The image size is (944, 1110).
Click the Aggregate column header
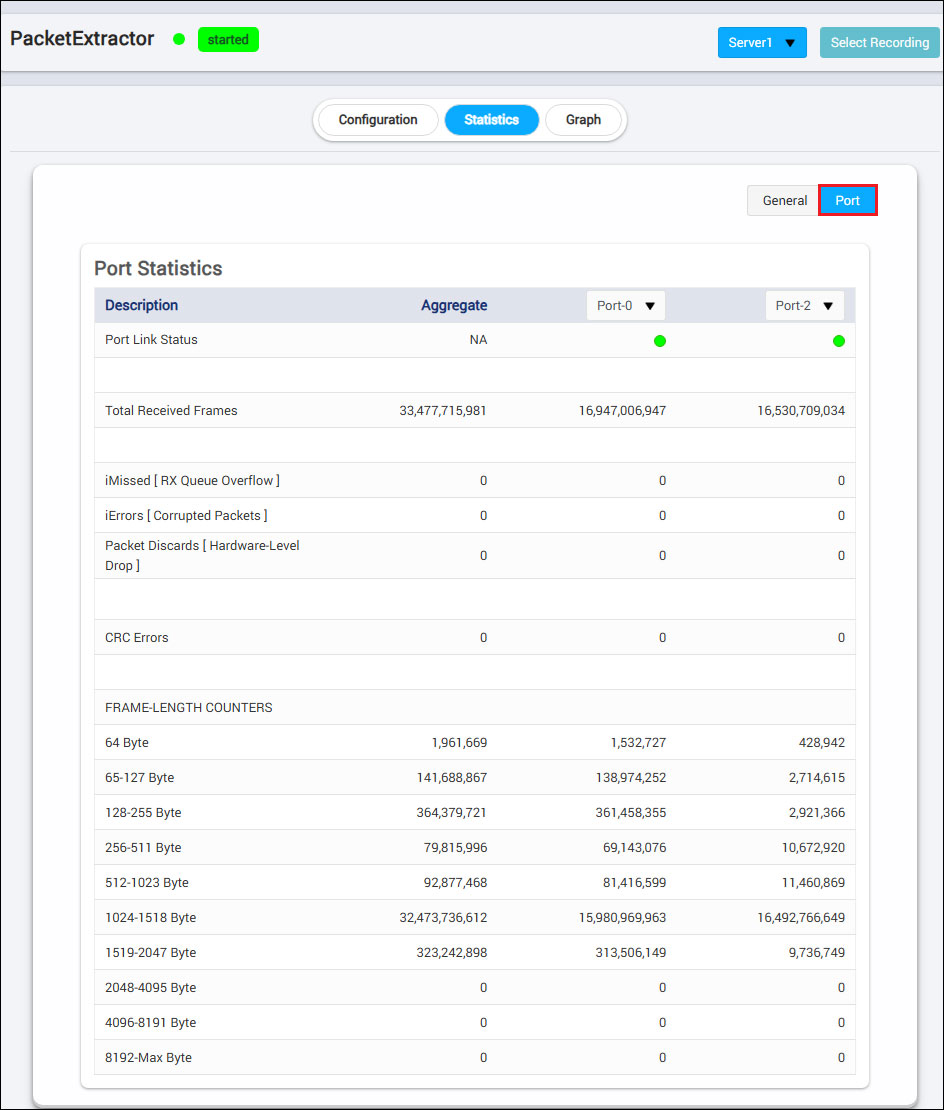click(454, 306)
